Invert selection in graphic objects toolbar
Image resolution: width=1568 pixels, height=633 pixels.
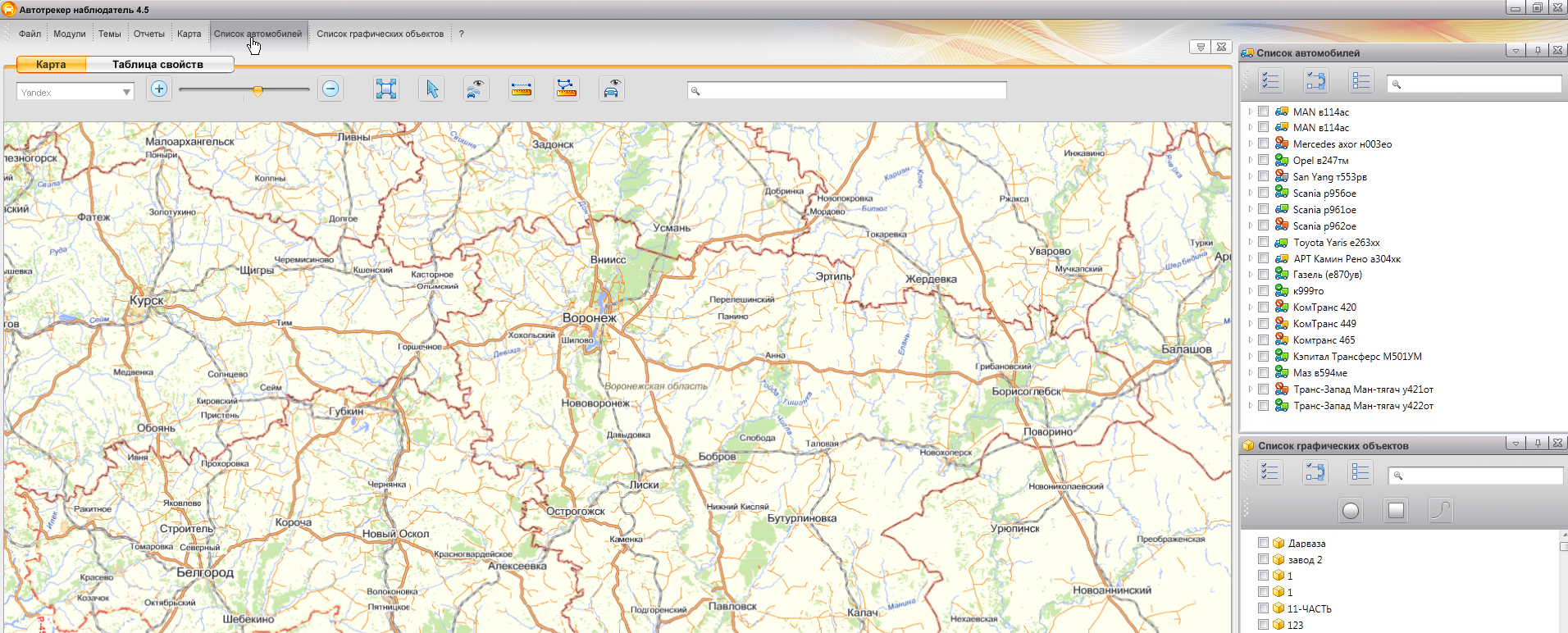(x=1315, y=472)
